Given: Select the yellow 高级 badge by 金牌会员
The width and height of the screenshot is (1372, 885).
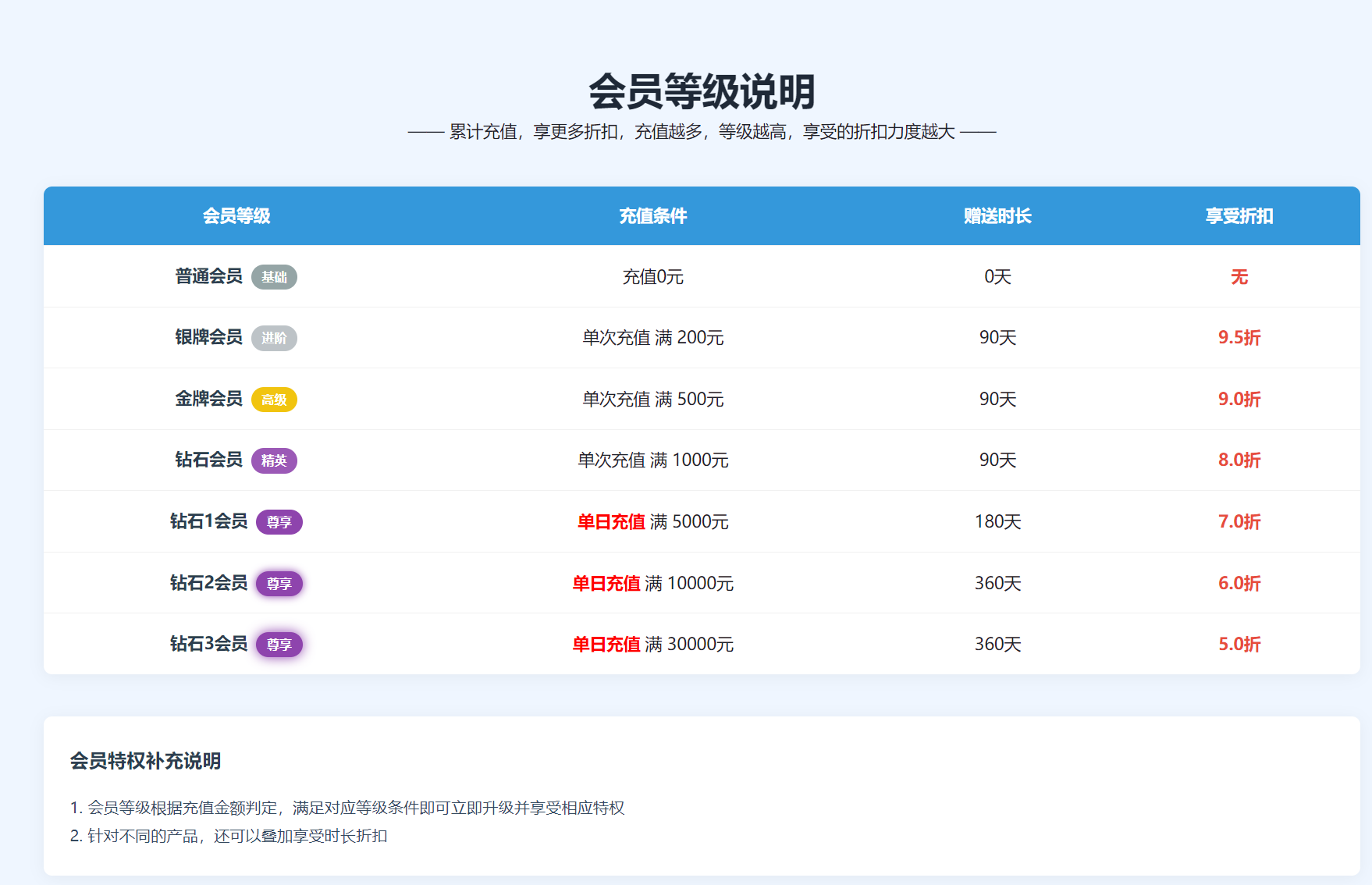Looking at the screenshot, I should 274,400.
